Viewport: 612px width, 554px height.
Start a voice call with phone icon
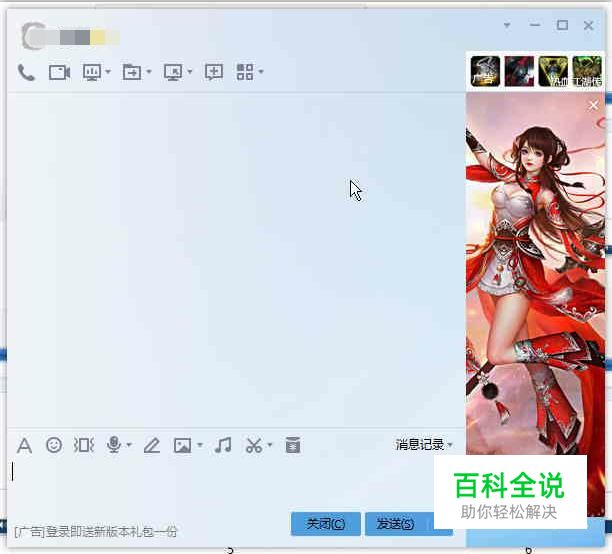point(27,73)
